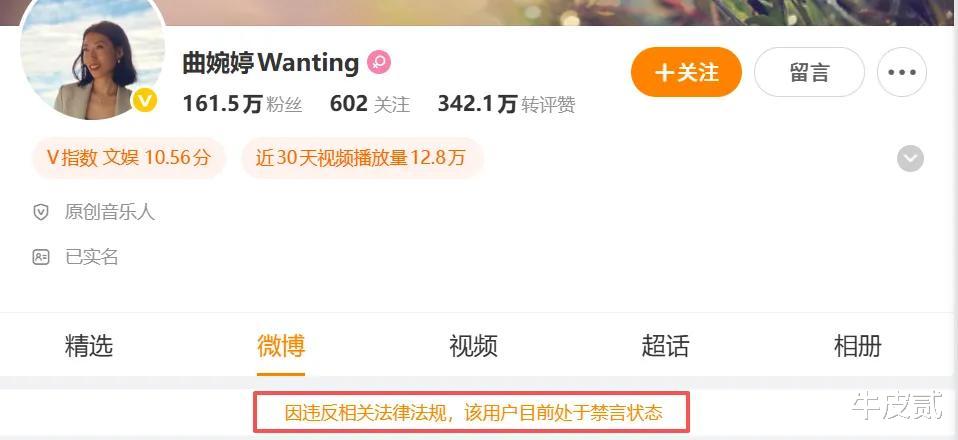Click the 342.1万 转评赞 stat

506,104
